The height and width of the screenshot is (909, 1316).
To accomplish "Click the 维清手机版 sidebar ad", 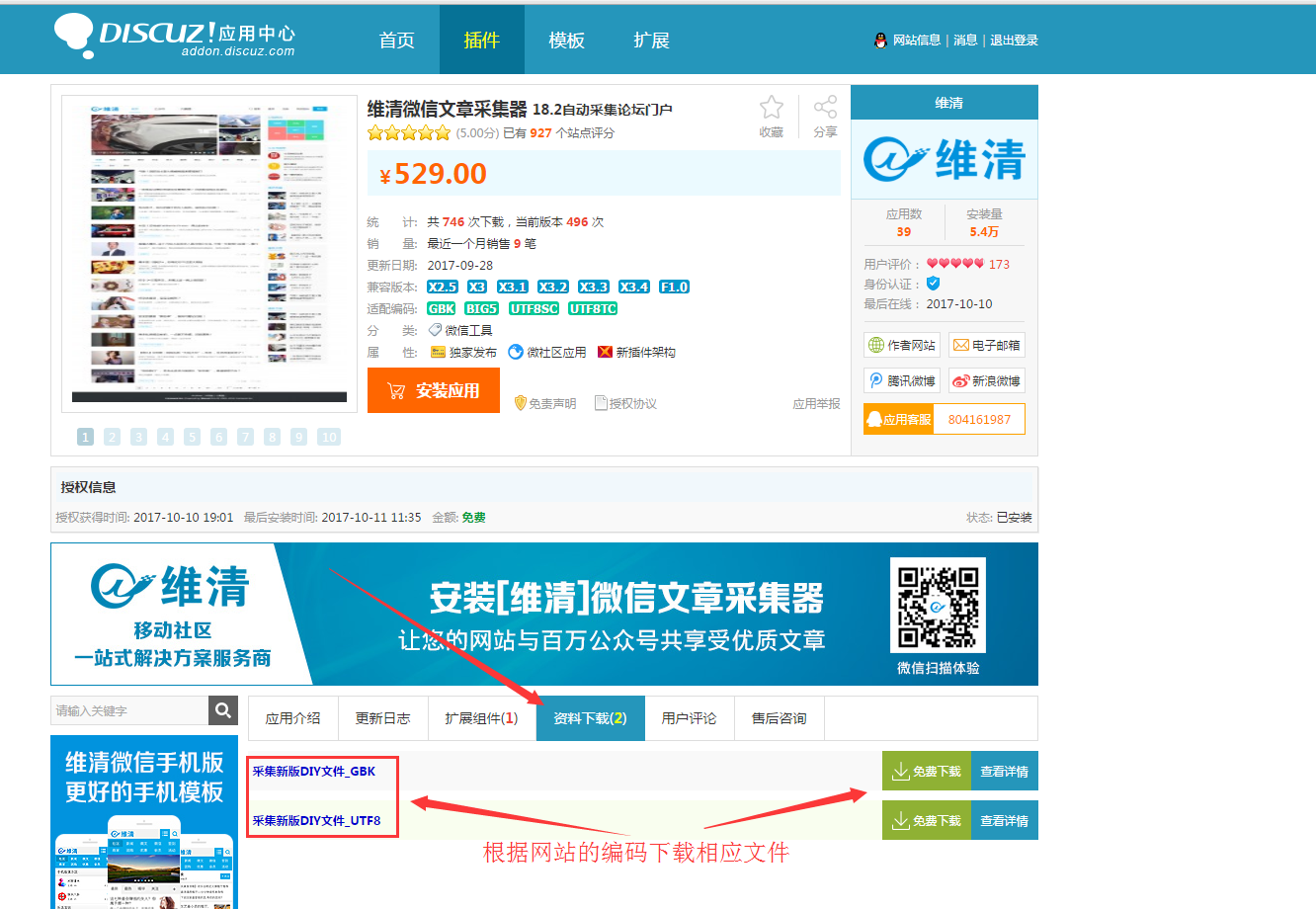I will (144, 822).
